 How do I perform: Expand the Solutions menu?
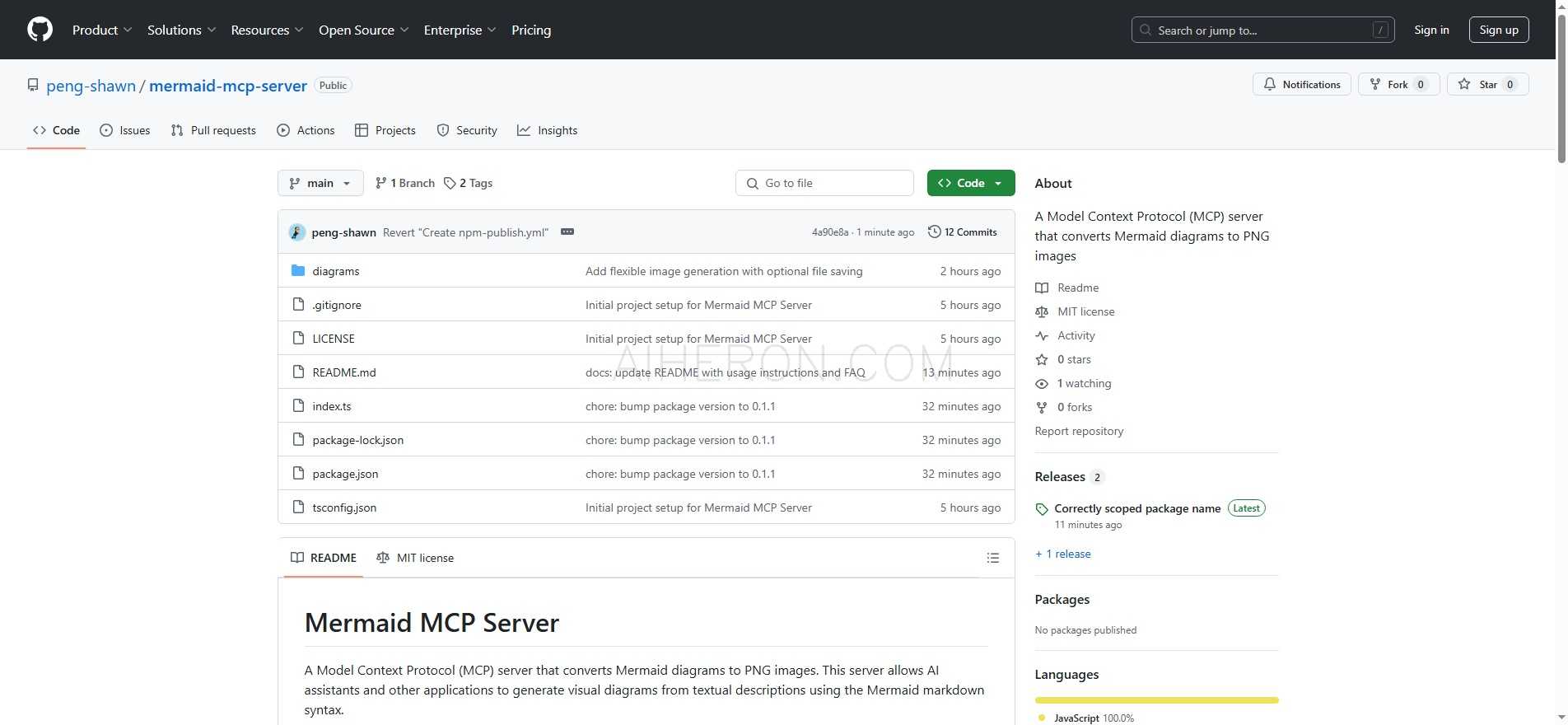181,30
